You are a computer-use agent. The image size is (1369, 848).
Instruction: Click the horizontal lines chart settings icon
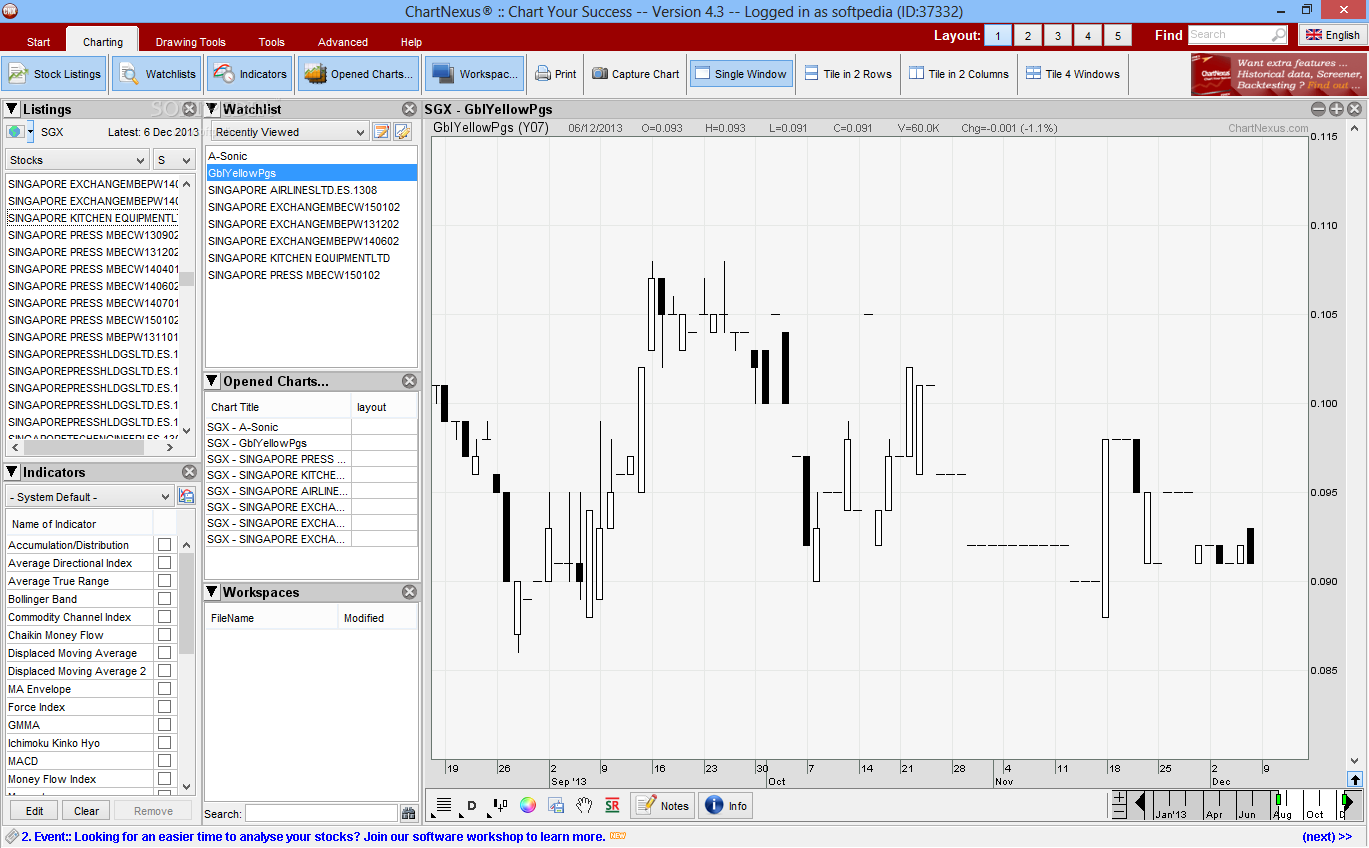pyautogui.click(x=444, y=805)
